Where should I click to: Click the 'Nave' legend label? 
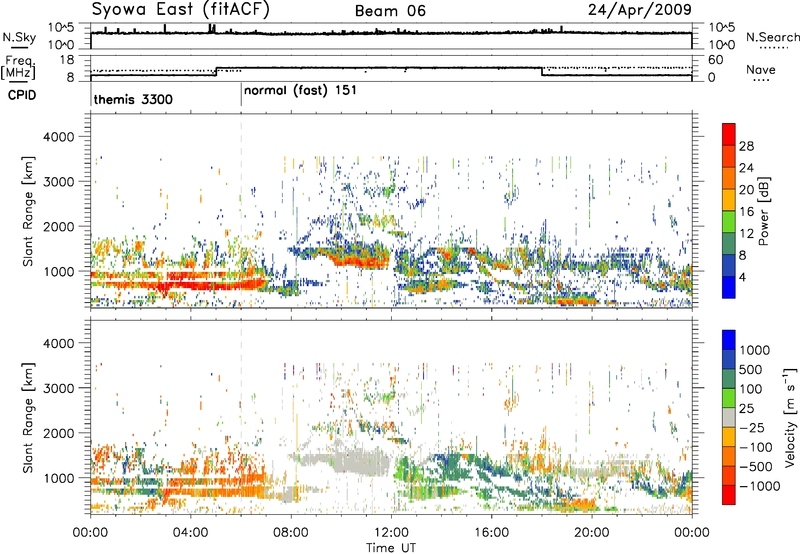[761, 70]
